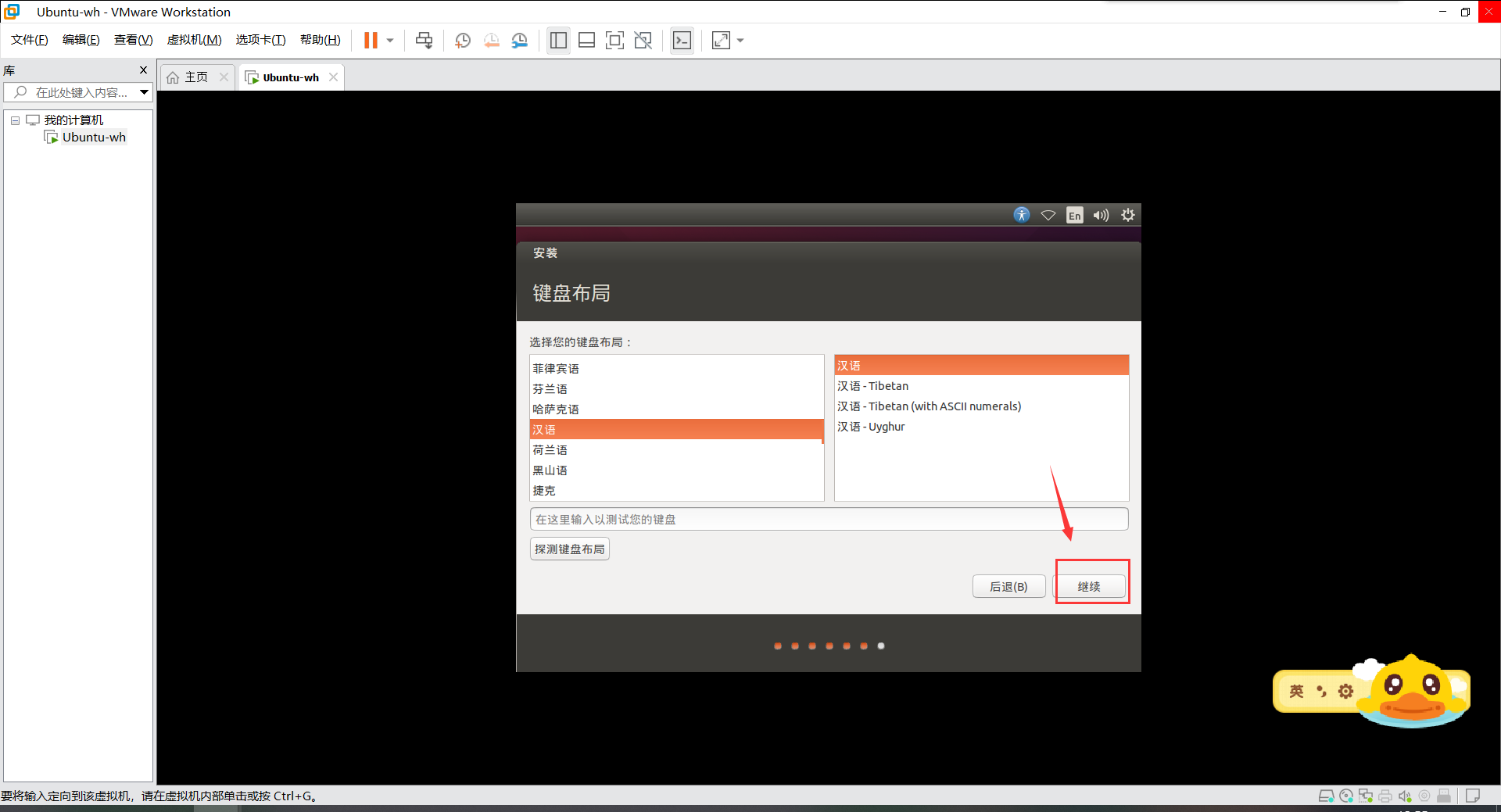The height and width of the screenshot is (812, 1501).
Task: Click the 后退(B) button
Action: tap(1008, 586)
